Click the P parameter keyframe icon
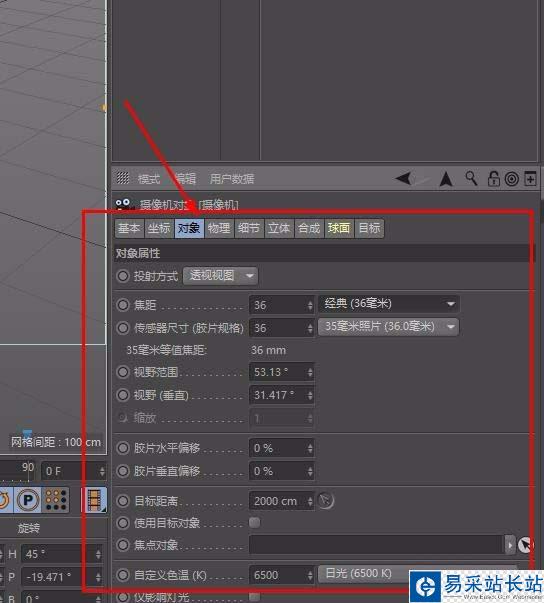 tap(28, 500)
